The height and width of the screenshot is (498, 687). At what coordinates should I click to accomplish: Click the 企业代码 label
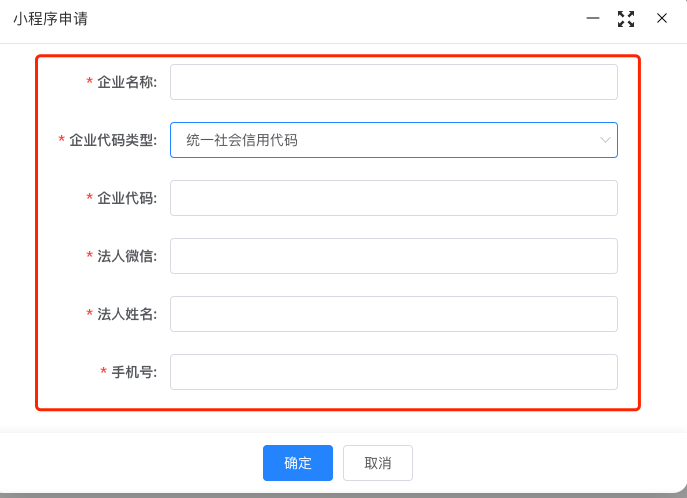coord(127,198)
